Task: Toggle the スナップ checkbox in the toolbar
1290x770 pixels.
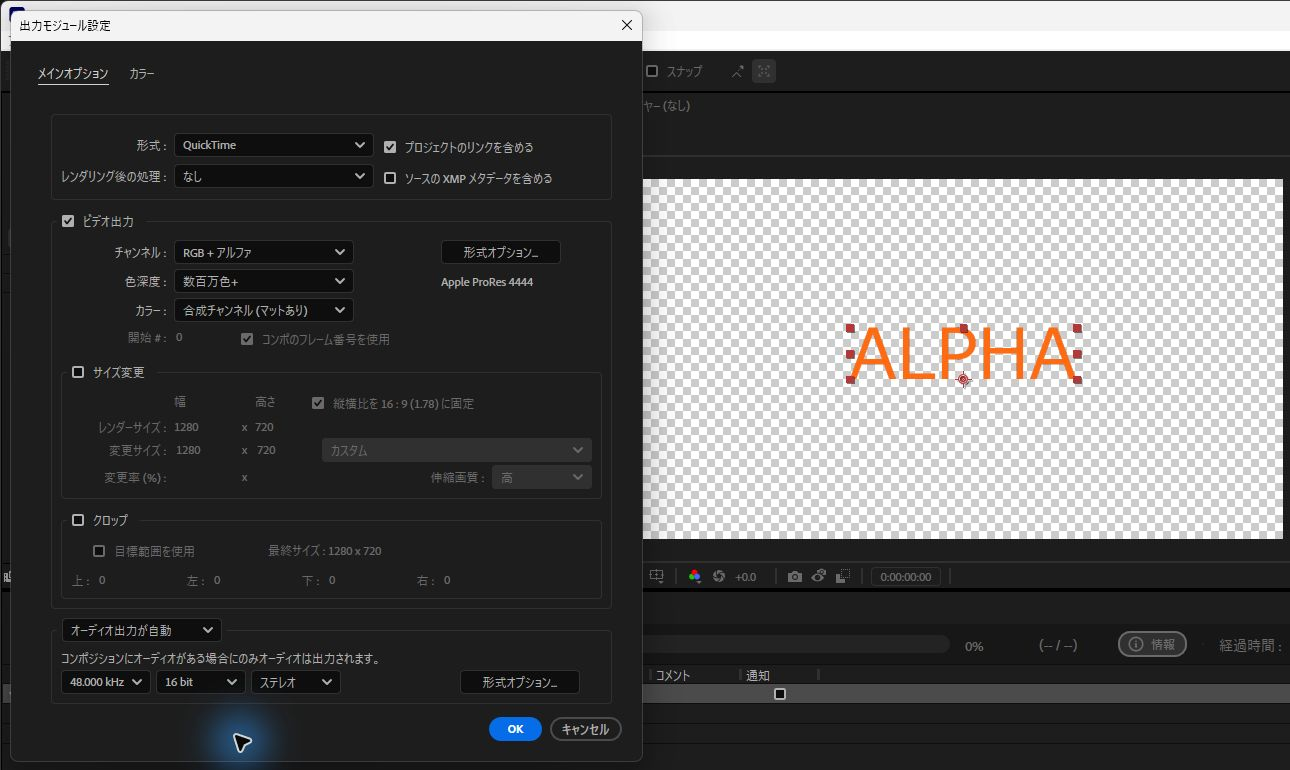Action: coord(652,71)
